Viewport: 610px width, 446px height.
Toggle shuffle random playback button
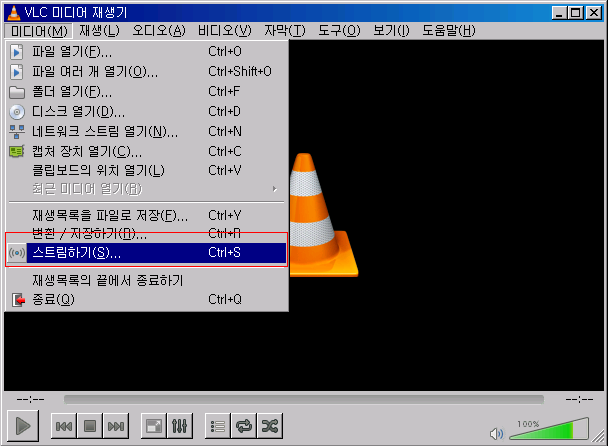[x=270, y=426]
